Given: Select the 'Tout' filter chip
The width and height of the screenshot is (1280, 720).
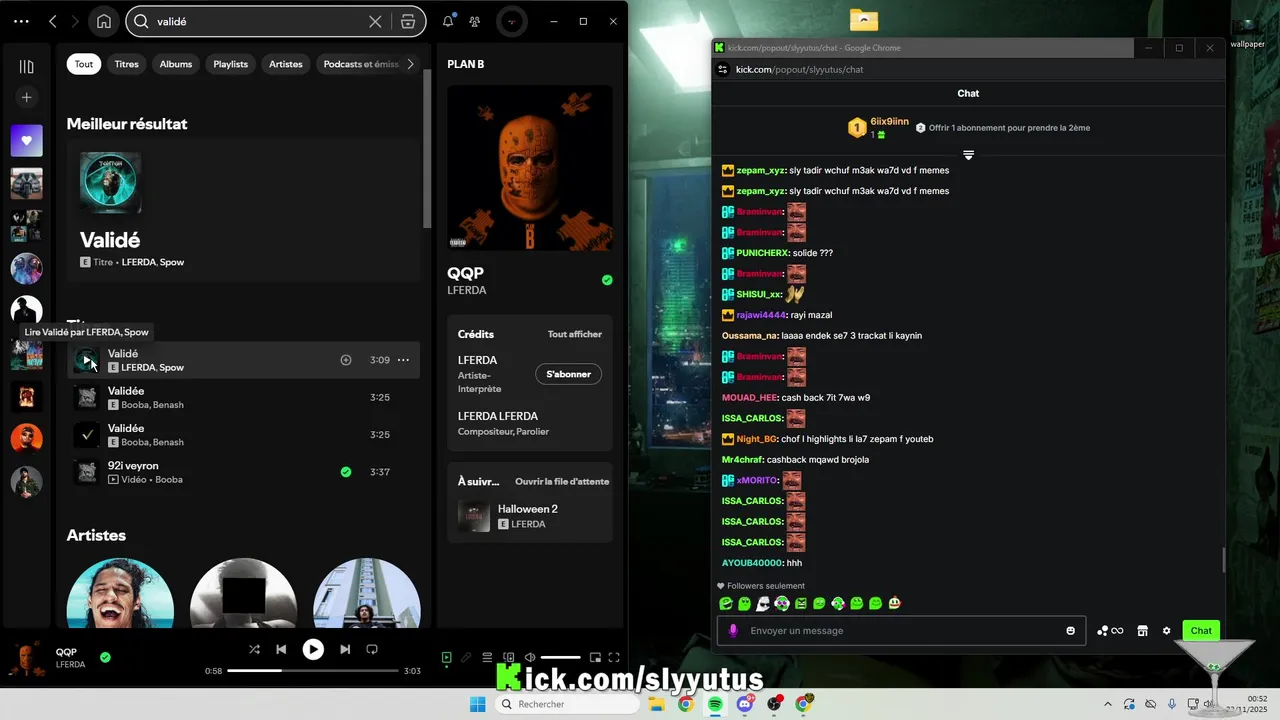Looking at the screenshot, I should point(84,64).
